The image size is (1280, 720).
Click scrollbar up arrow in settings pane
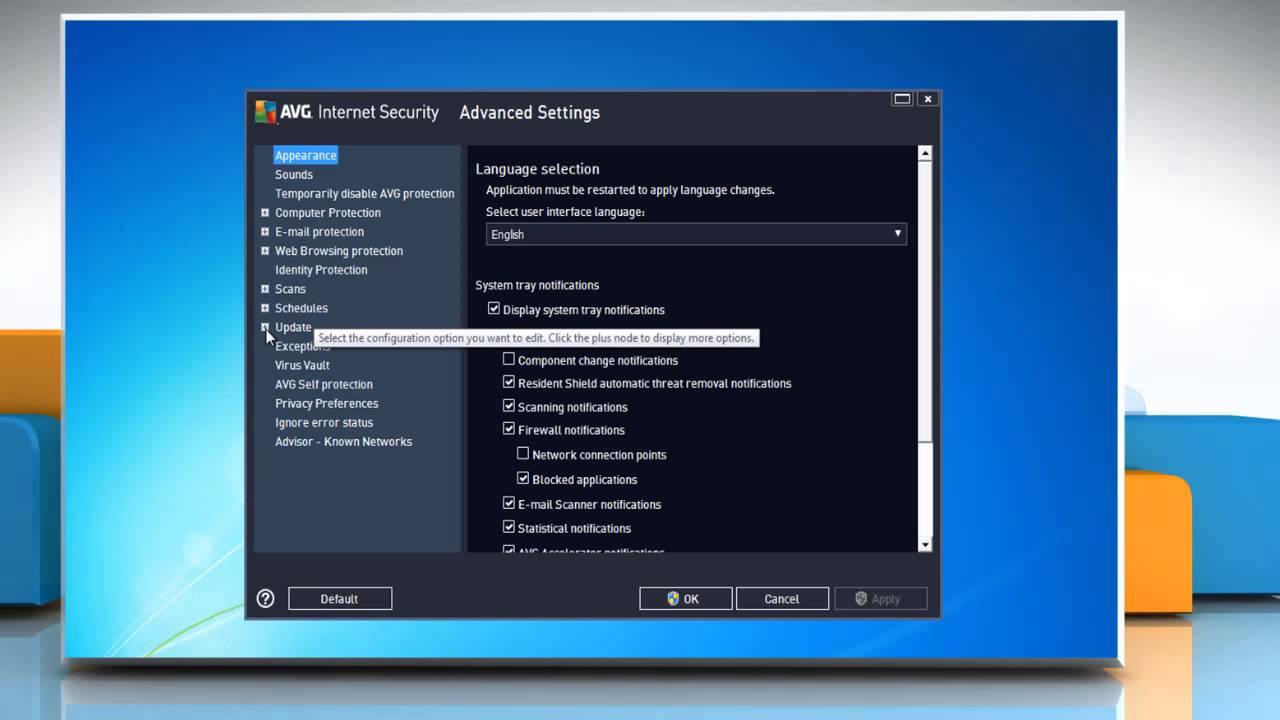click(x=925, y=154)
